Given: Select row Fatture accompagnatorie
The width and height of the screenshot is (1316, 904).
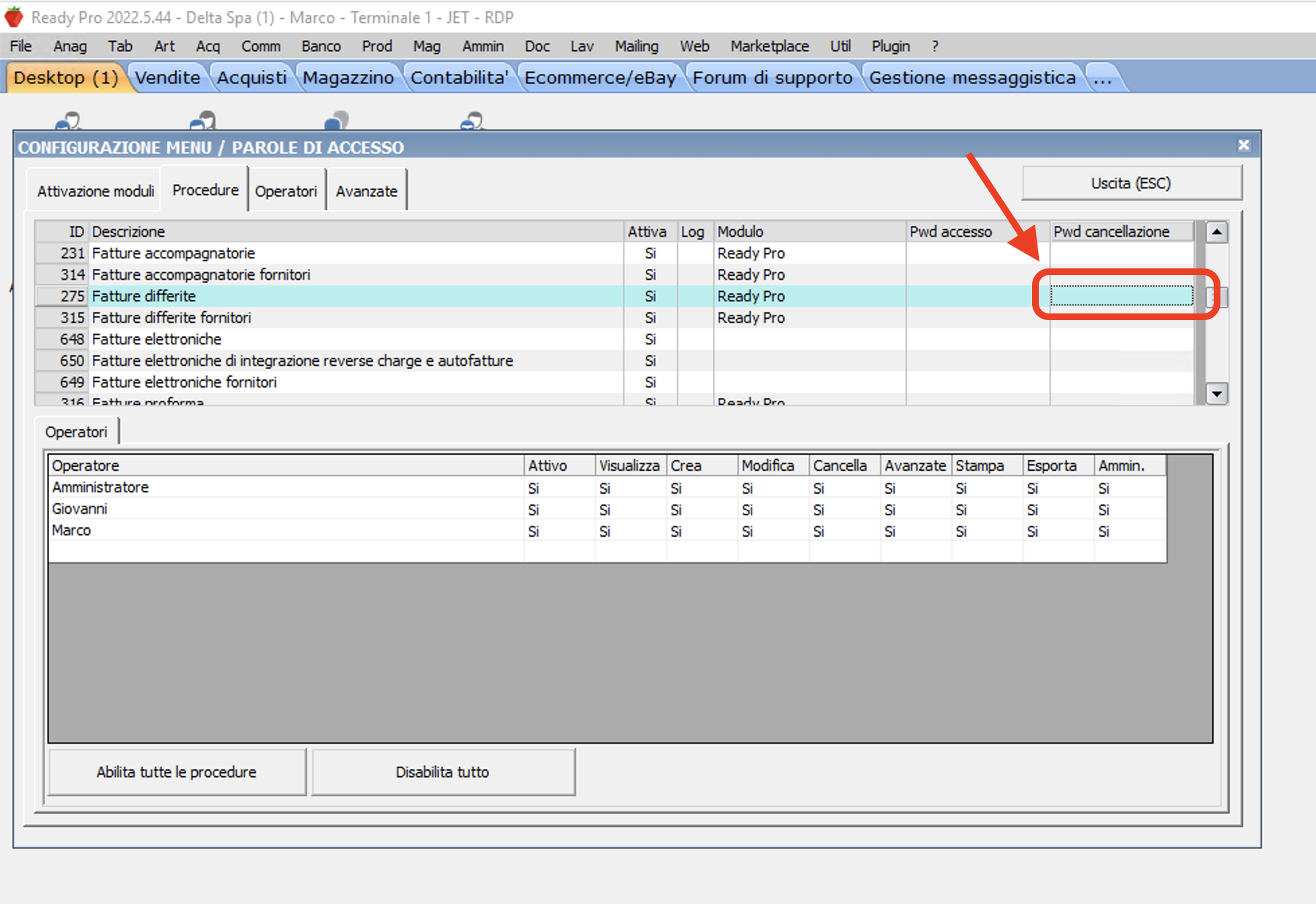Looking at the screenshot, I should pos(615,253).
